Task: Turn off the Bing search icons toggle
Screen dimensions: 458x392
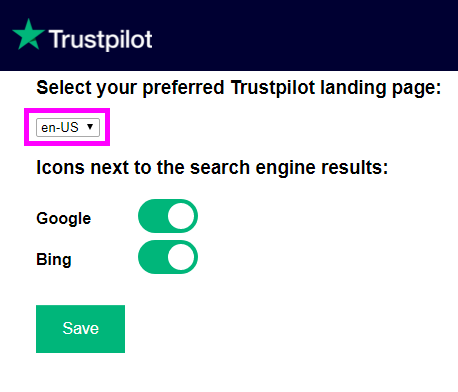Action: click(x=168, y=257)
